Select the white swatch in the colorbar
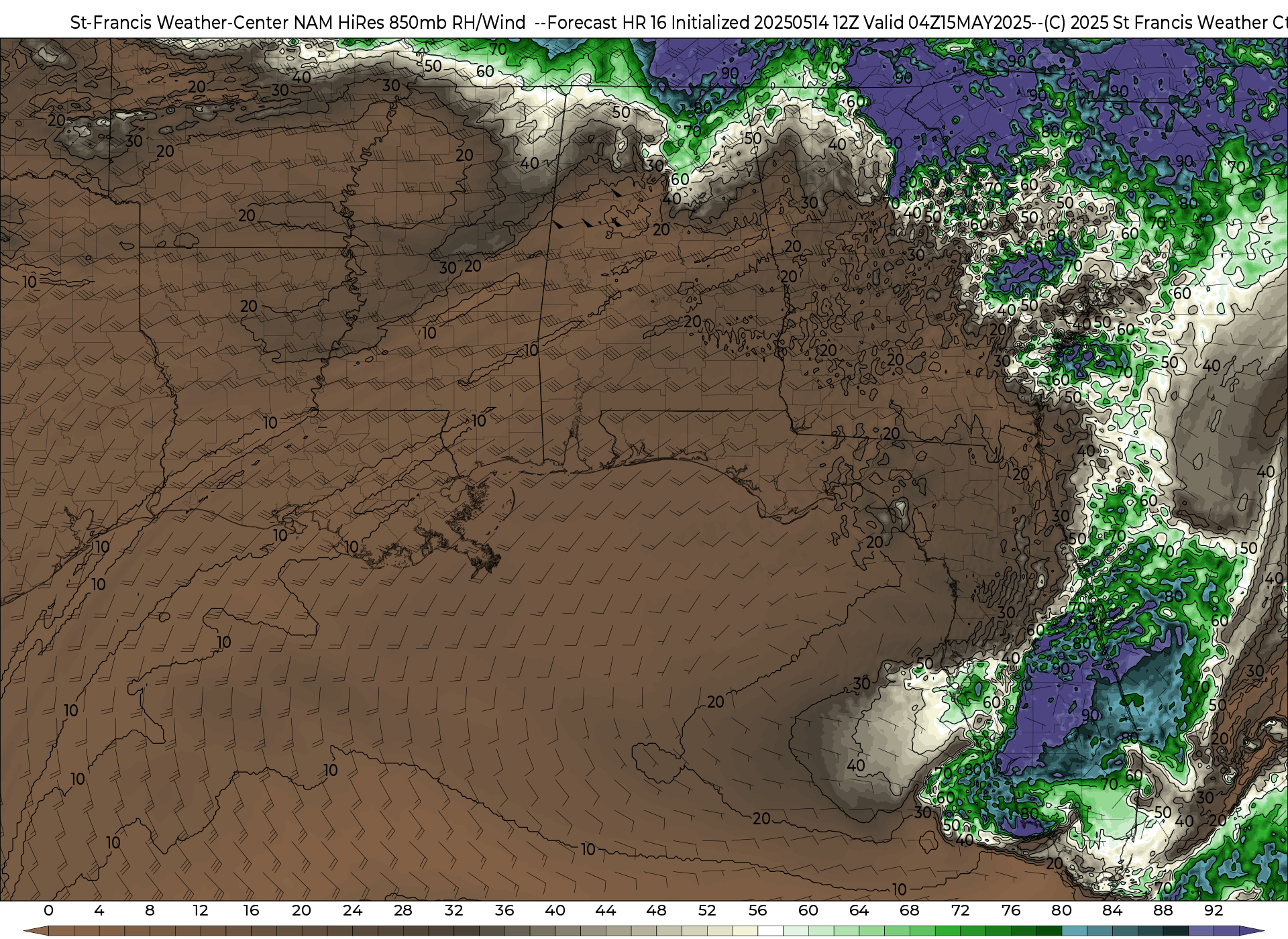Viewport: 1288px width, 939px height. point(770,931)
